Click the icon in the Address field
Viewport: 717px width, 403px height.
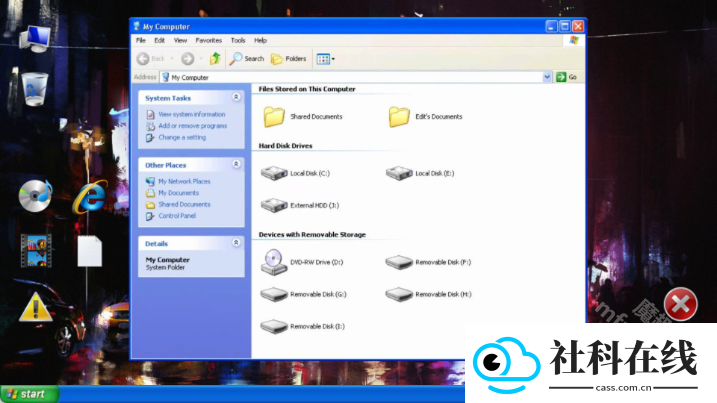tap(166, 77)
